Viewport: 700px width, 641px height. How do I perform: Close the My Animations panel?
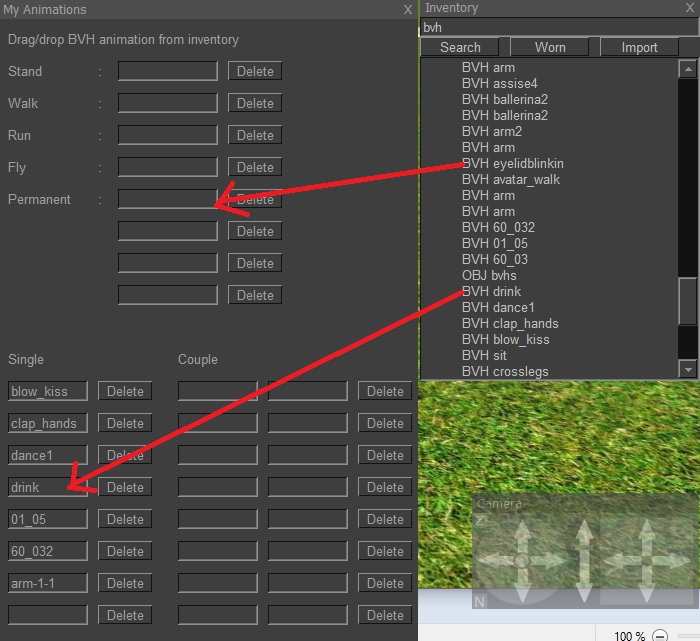click(408, 10)
